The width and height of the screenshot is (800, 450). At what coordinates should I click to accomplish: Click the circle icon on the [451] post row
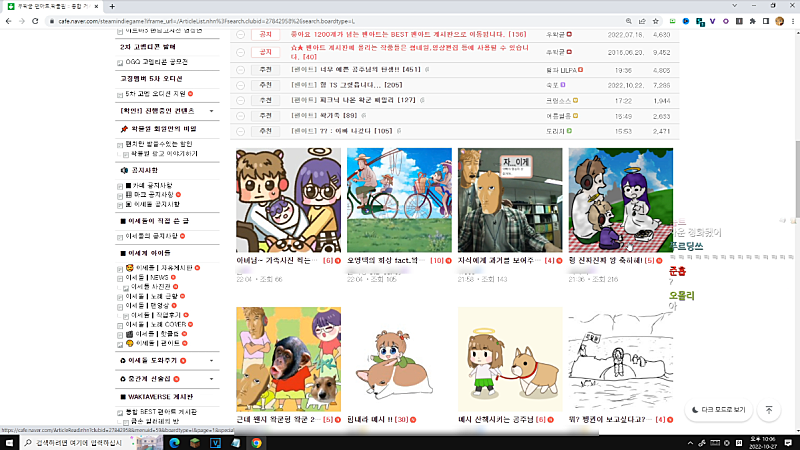point(241,70)
